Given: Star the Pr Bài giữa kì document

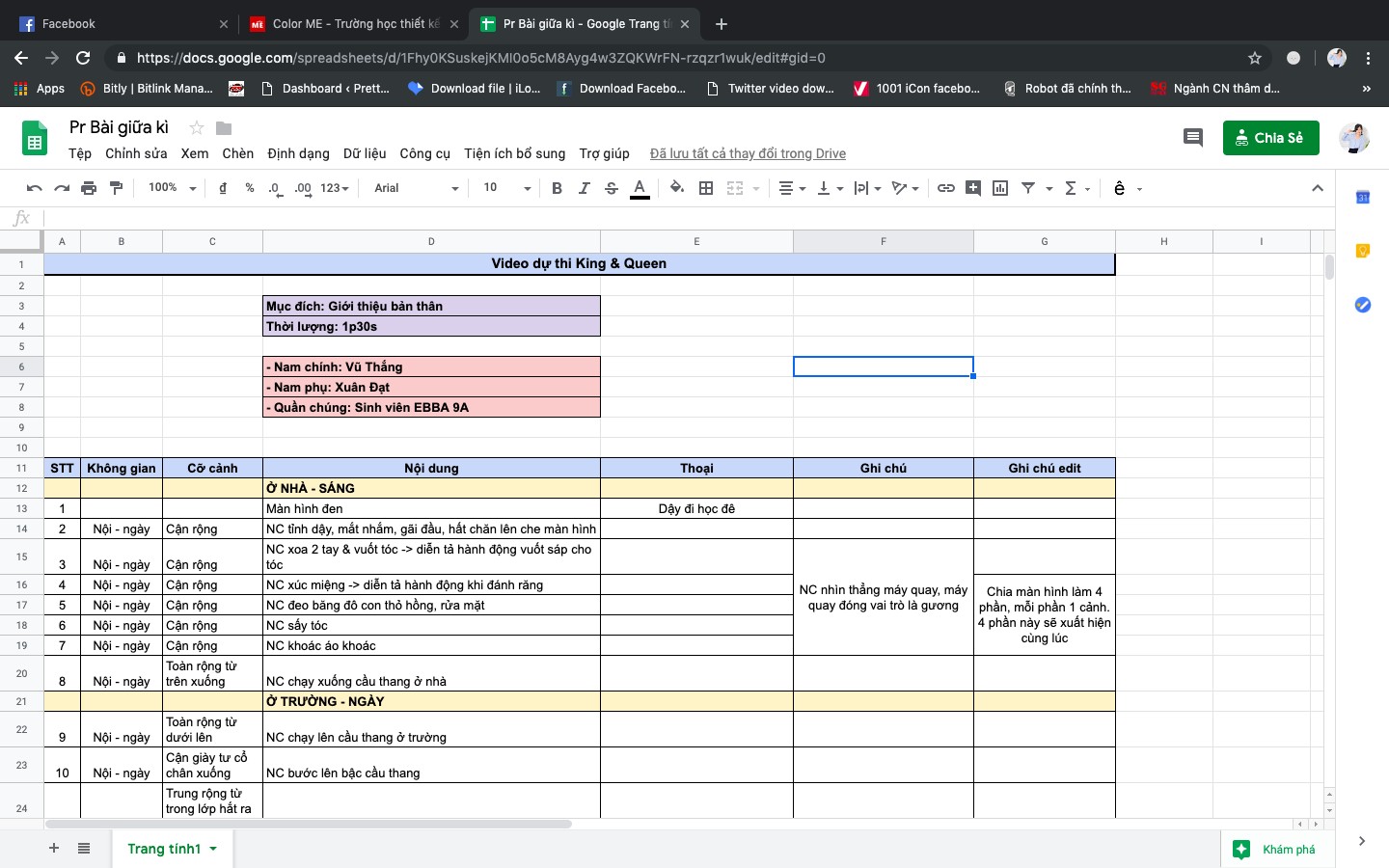Looking at the screenshot, I should 197,128.
